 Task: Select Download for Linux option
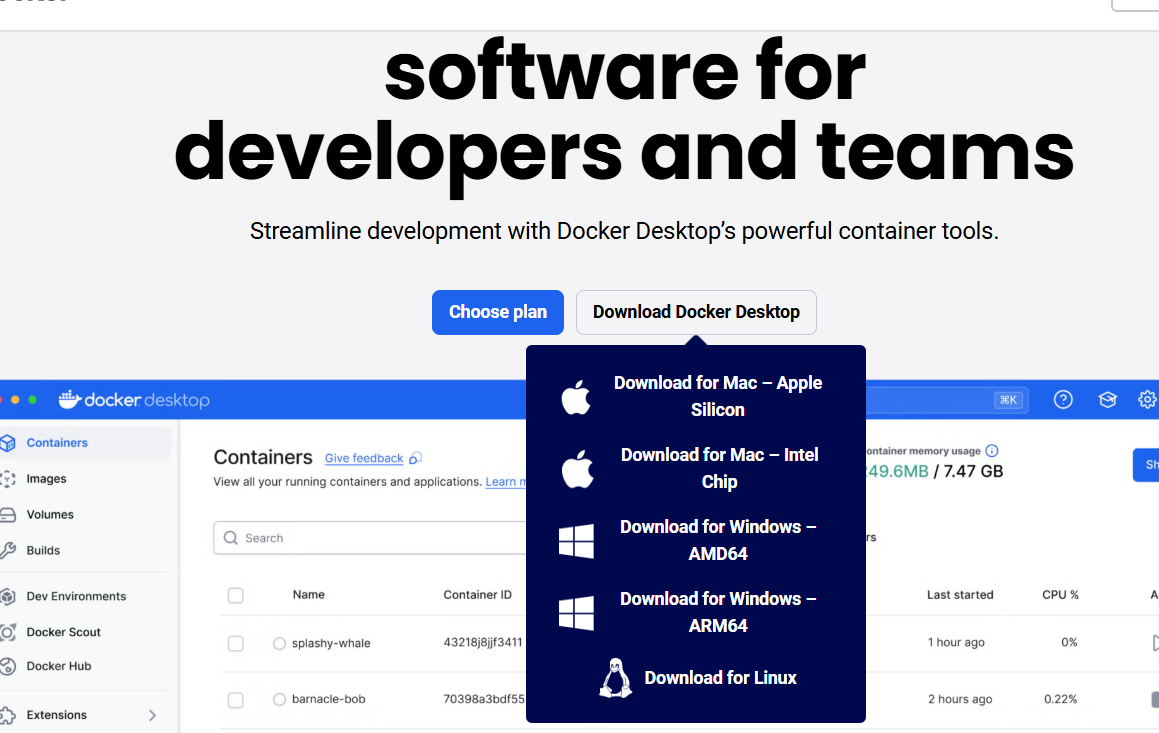click(720, 678)
